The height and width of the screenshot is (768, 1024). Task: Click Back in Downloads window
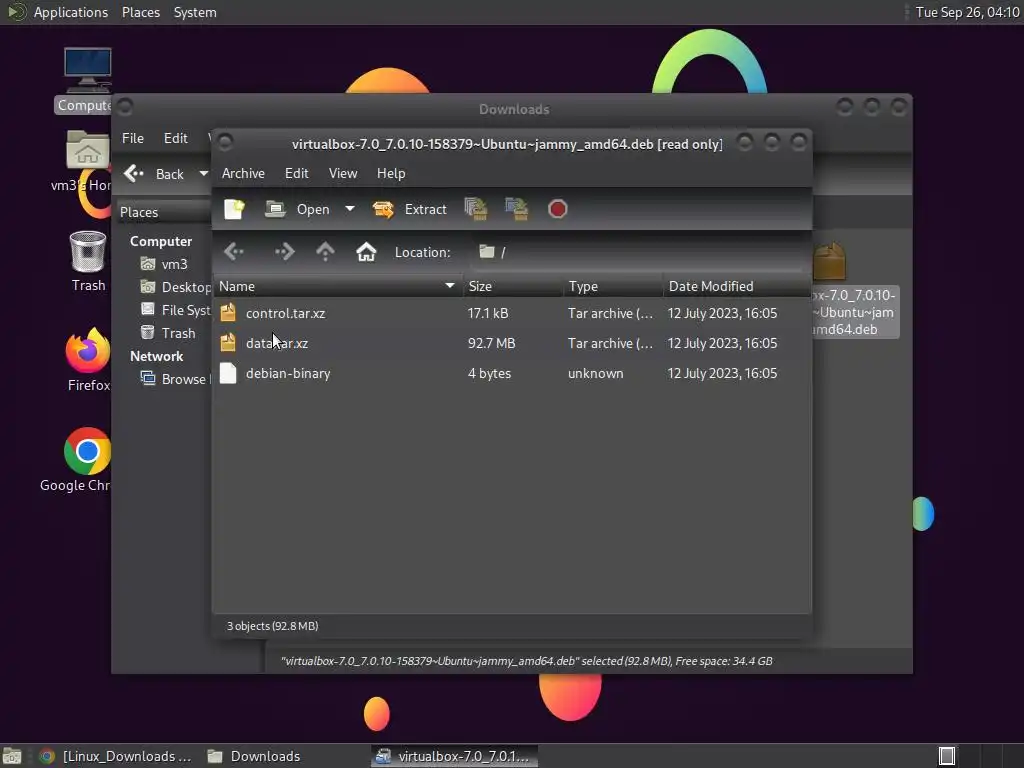tap(154, 174)
